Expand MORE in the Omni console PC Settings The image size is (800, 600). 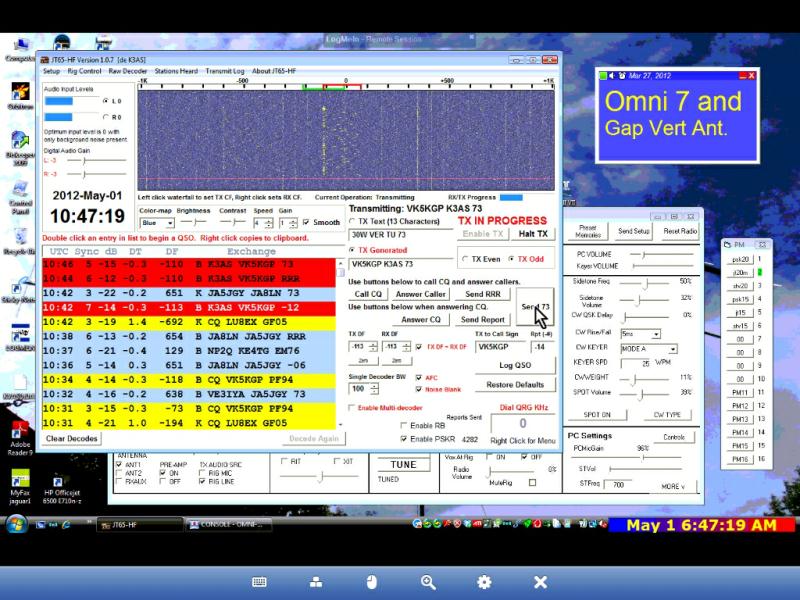click(673, 486)
